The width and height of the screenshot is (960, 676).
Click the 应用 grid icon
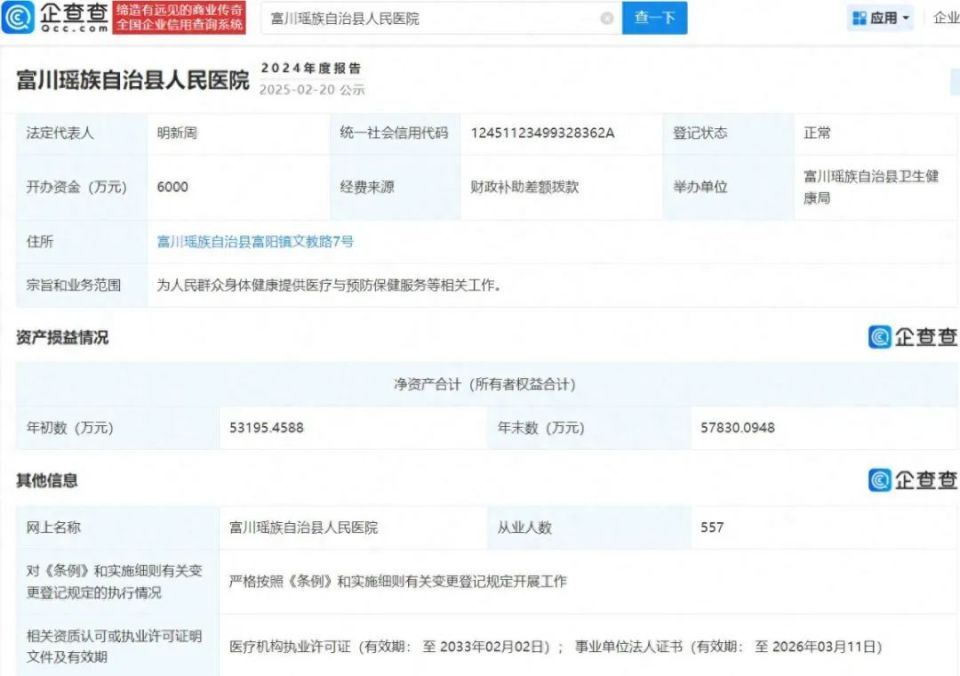coord(859,18)
